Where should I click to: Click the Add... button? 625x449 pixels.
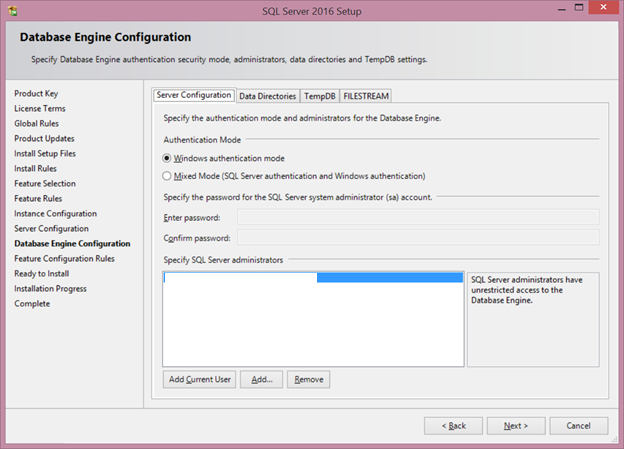pos(261,379)
